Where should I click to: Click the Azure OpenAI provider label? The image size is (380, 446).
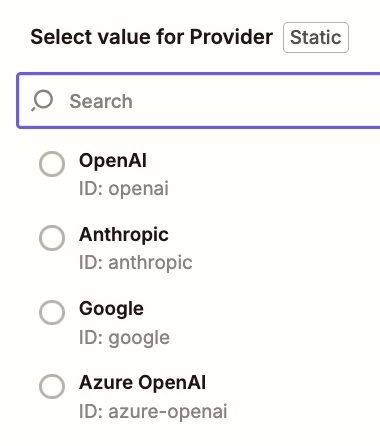point(142,382)
